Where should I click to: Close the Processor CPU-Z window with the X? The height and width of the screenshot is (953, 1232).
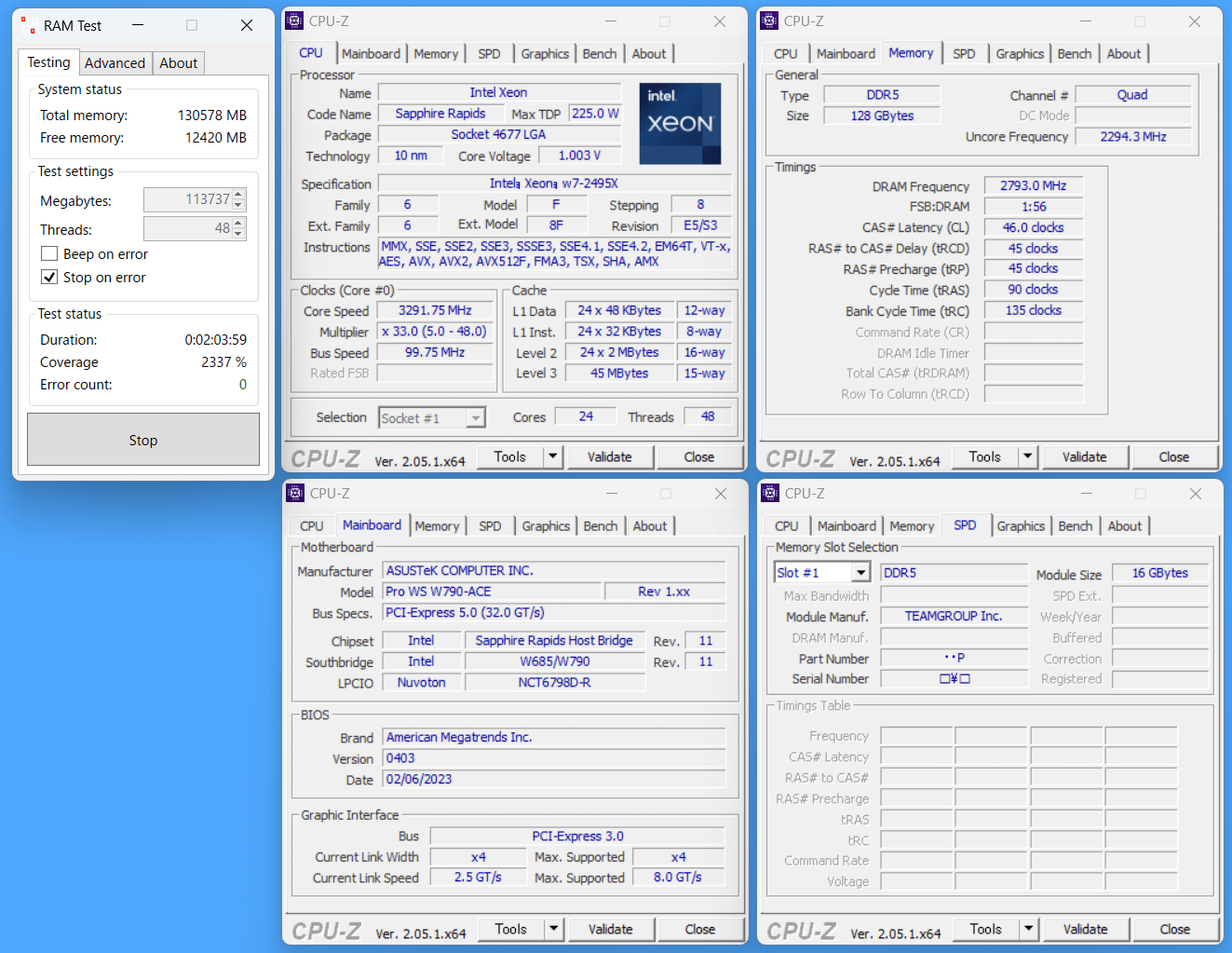pyautogui.click(x=720, y=20)
